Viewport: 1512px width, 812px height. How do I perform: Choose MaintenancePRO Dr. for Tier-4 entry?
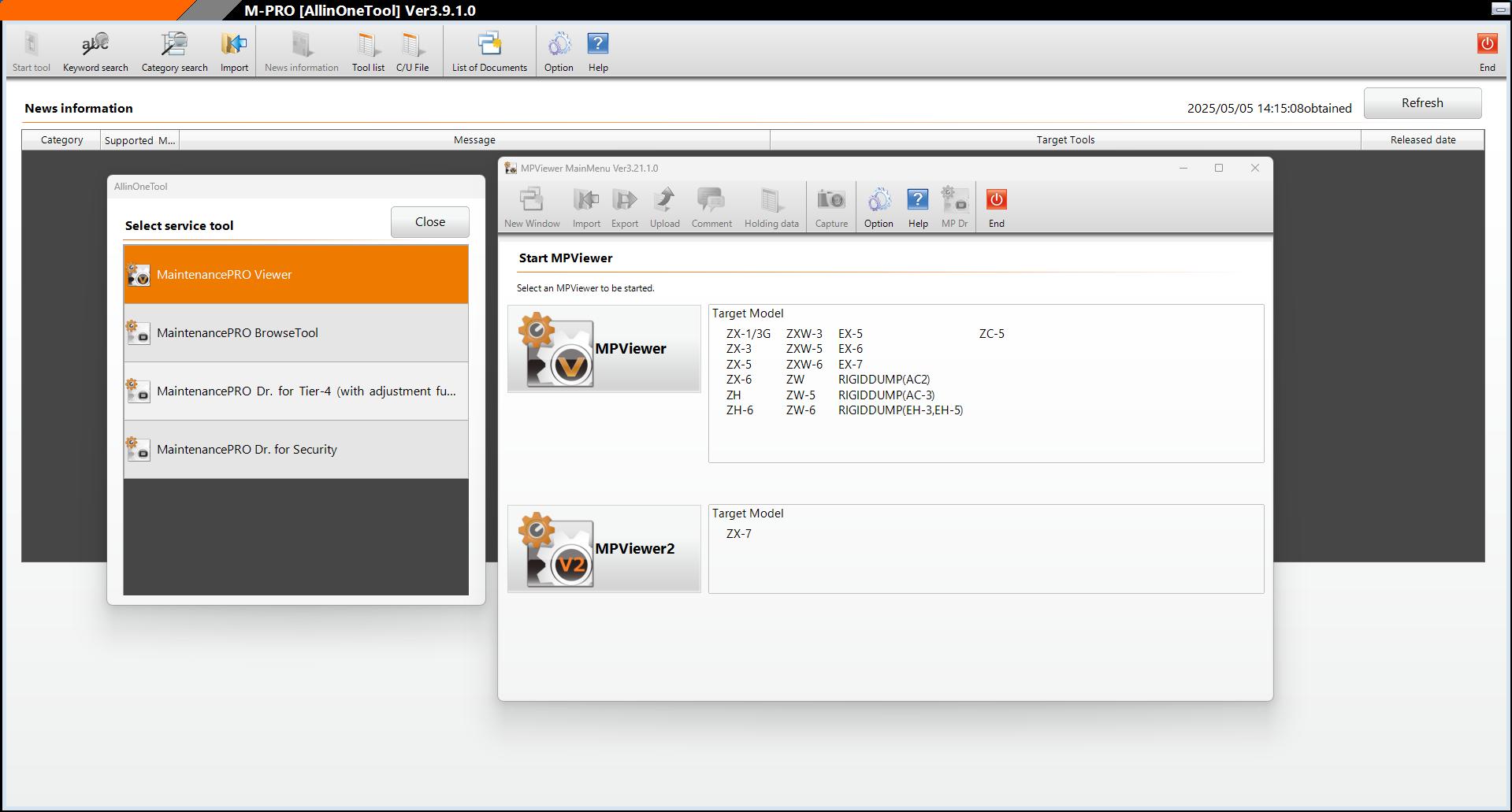[x=296, y=391]
